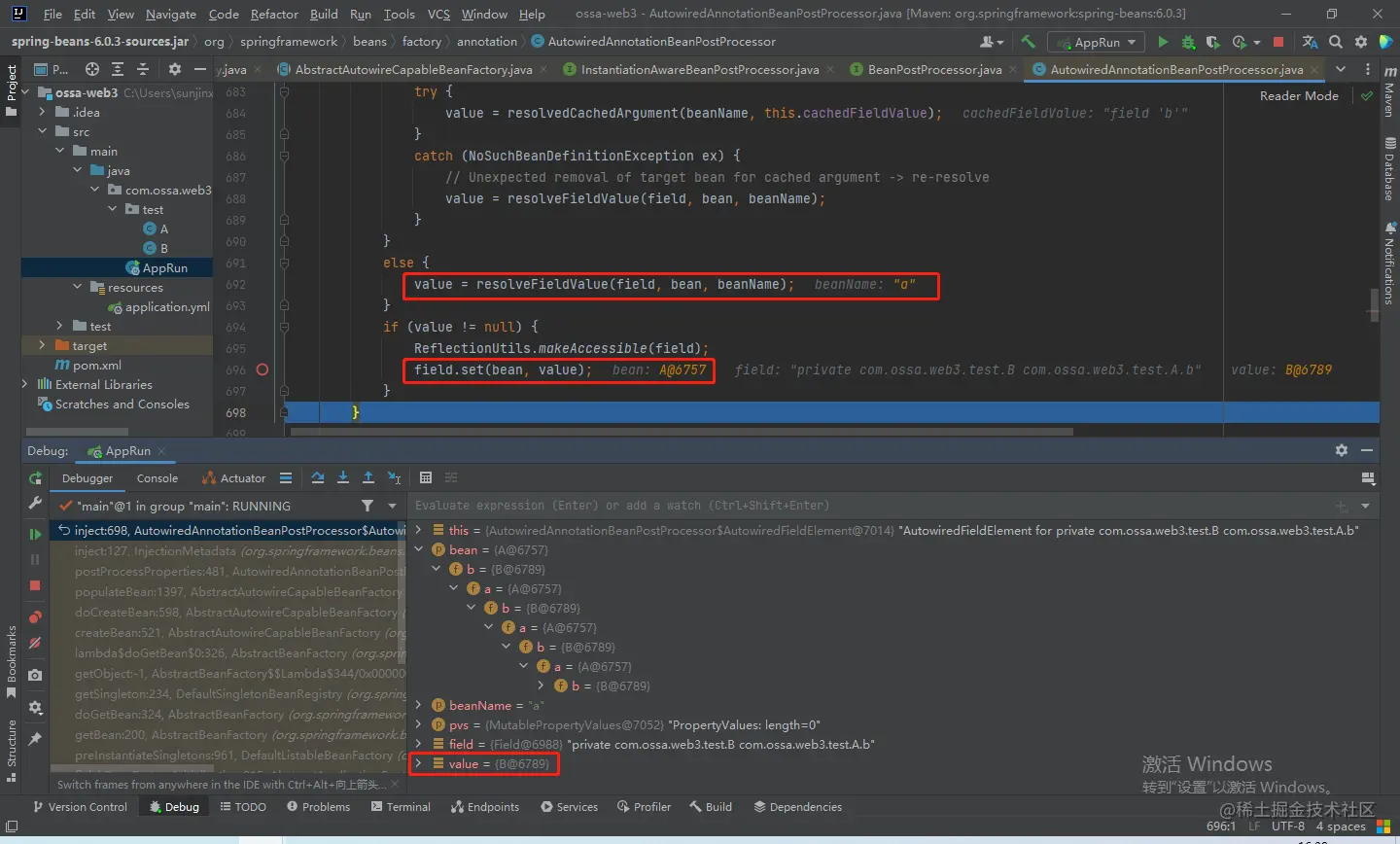Click the Evaluate expression input field
The height and width of the screenshot is (844, 1400).
(870, 506)
